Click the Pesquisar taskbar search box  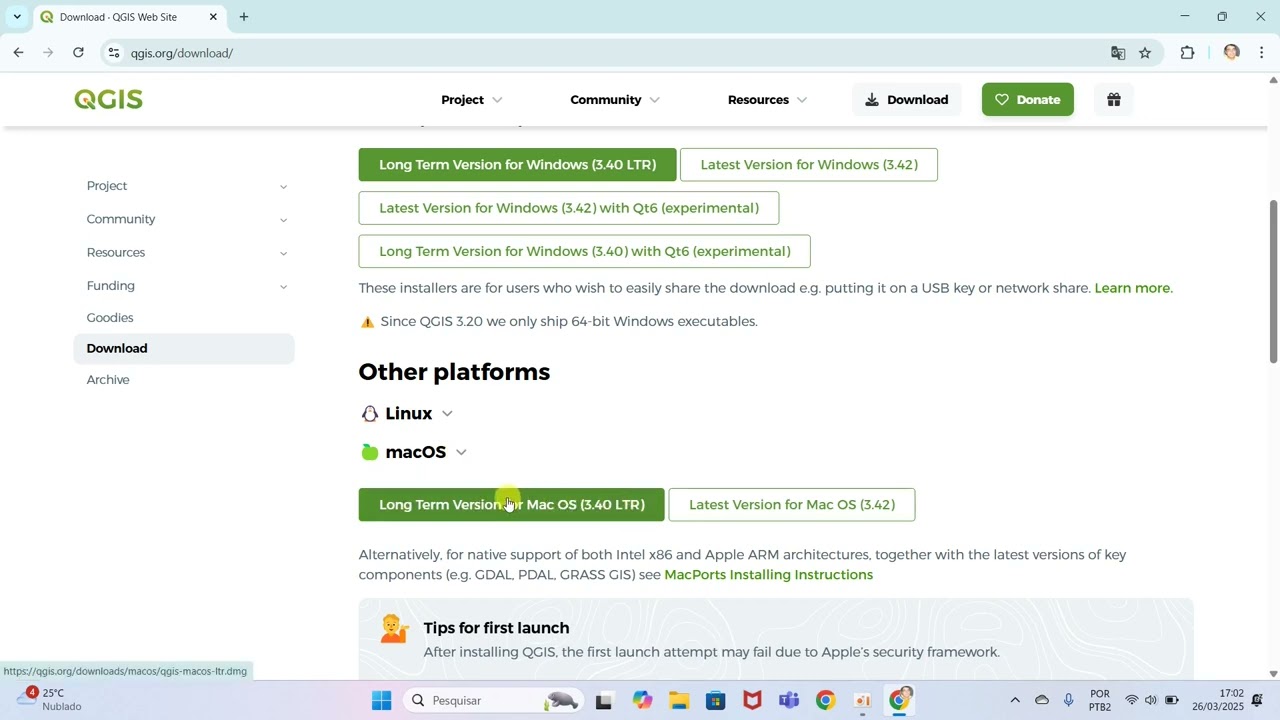point(494,700)
